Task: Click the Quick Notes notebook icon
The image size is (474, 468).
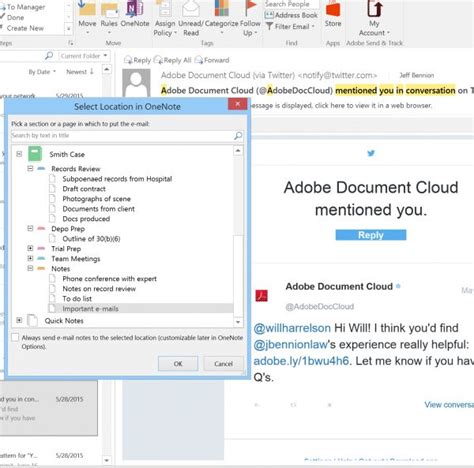Action: click(x=32, y=320)
